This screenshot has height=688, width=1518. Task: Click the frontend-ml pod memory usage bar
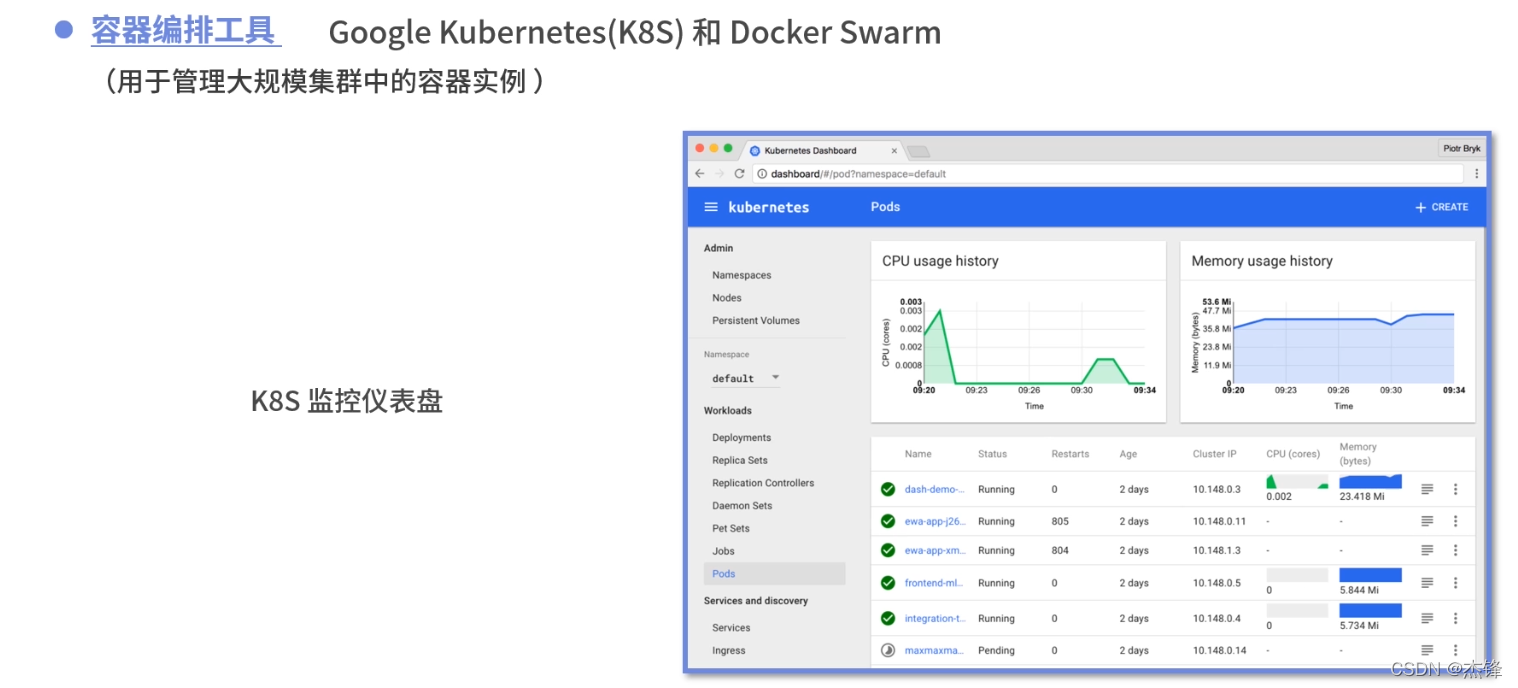click(x=1370, y=575)
